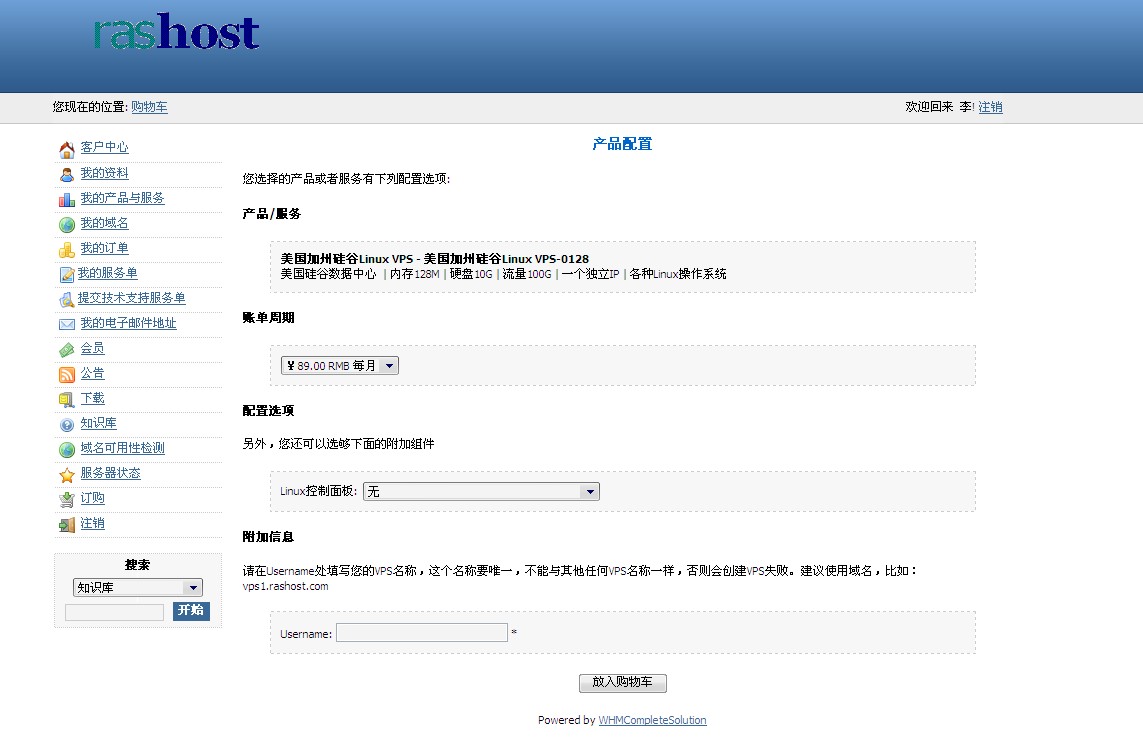Click the search text box in sidebar
Viewport: 1143px width, 743px height.
click(x=114, y=612)
